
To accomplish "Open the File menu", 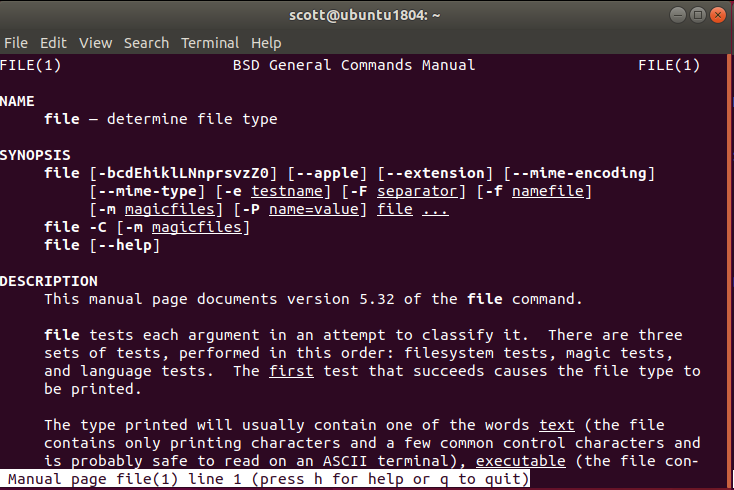I will pos(16,43).
